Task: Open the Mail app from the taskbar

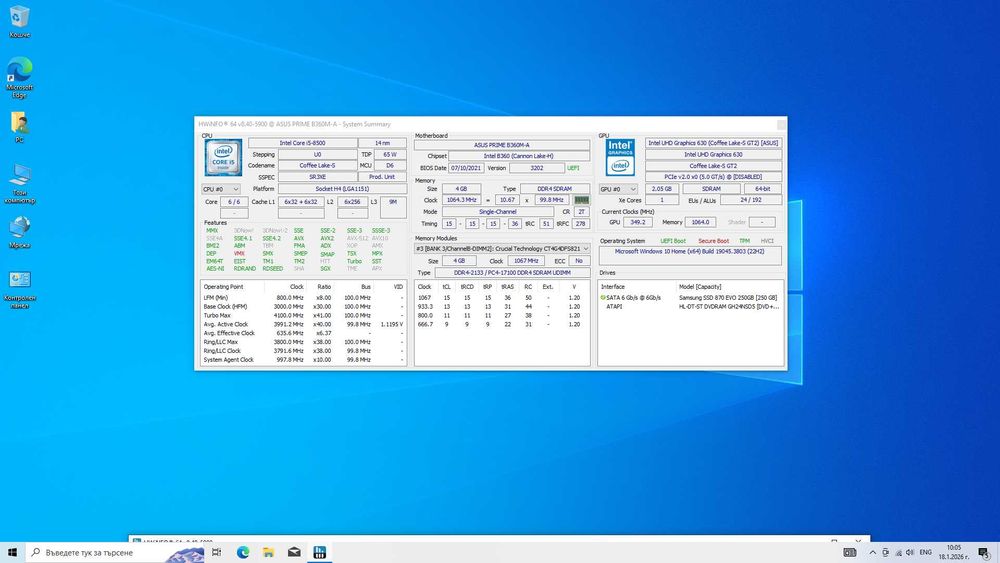Action: click(294, 552)
